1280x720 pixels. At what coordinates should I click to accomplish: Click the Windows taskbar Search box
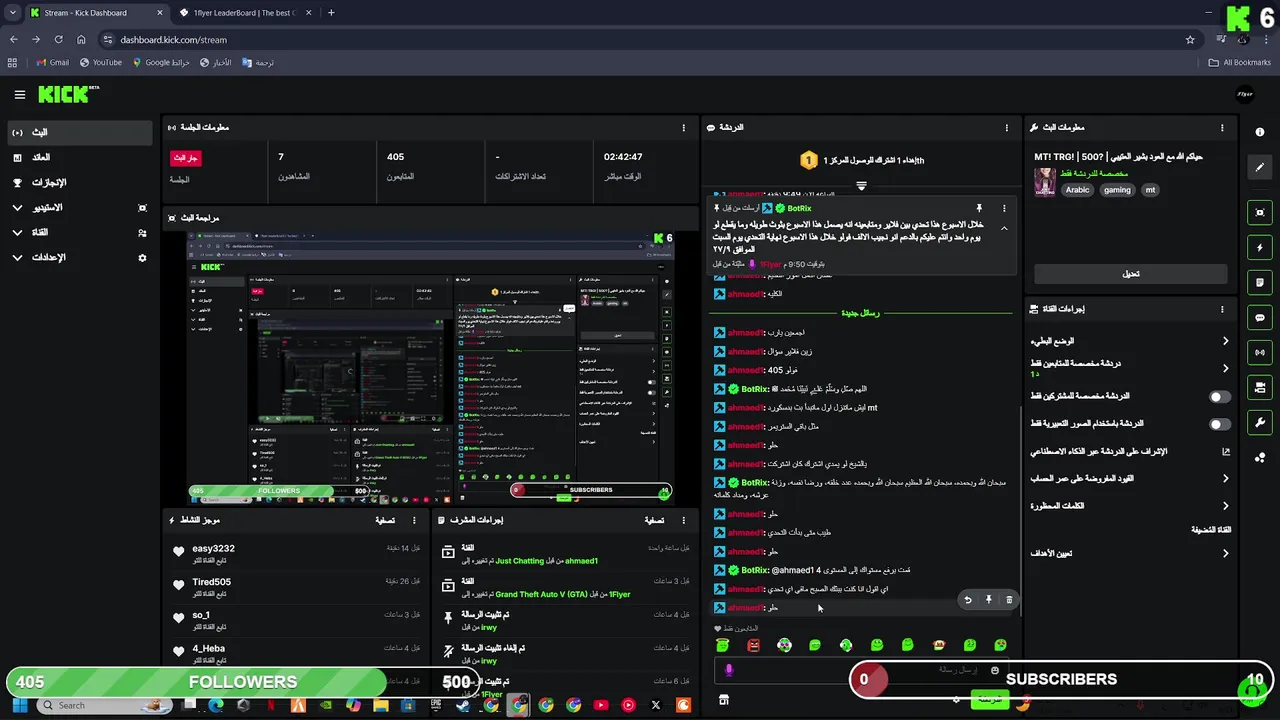tap(105, 705)
